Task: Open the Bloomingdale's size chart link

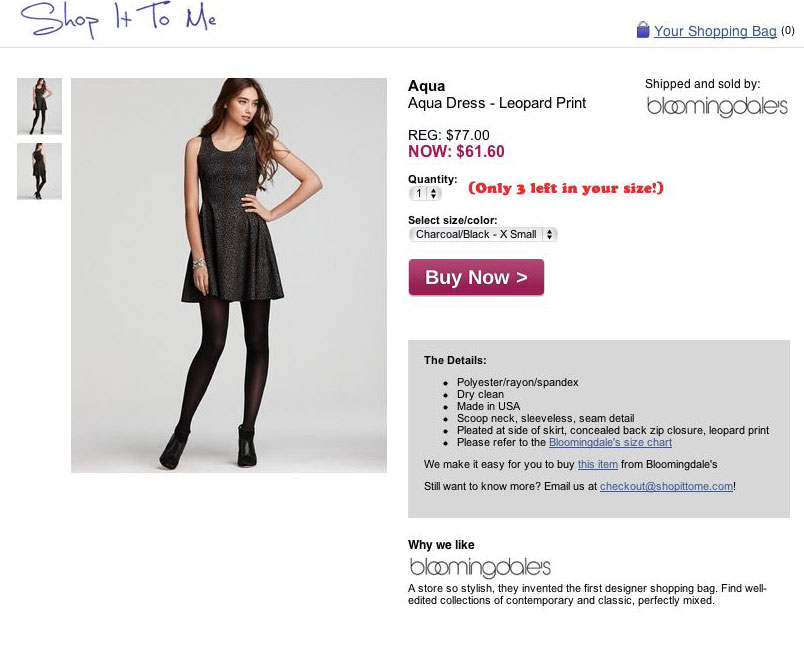Action: pos(610,442)
